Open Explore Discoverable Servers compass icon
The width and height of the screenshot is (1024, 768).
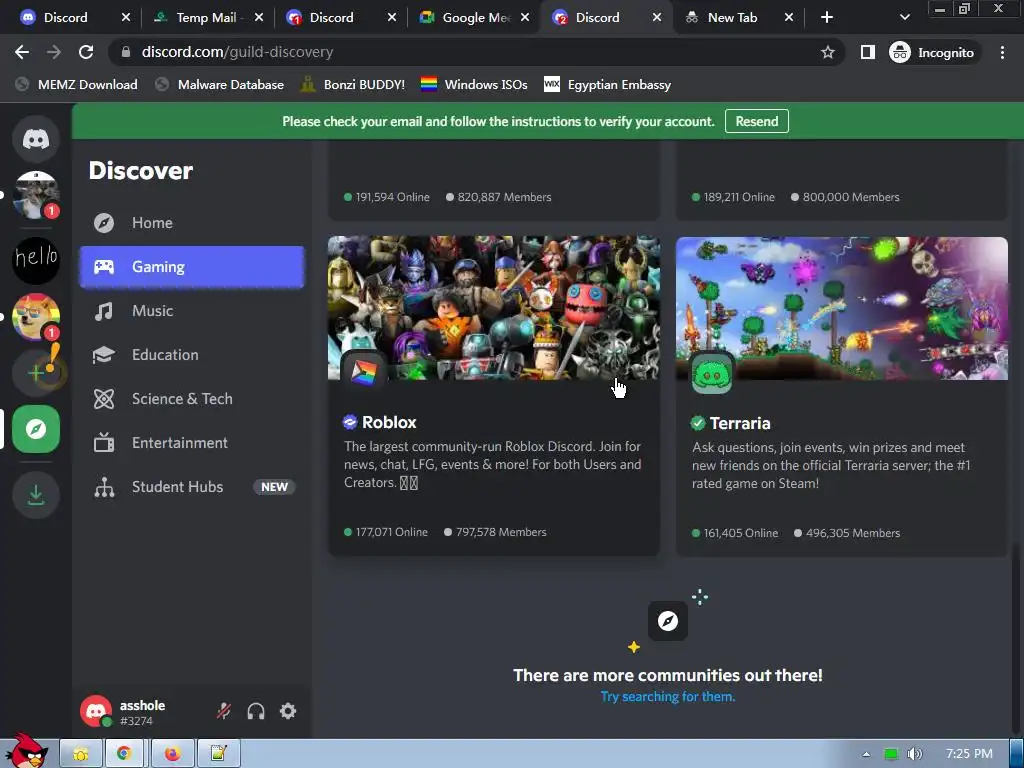coord(36,429)
